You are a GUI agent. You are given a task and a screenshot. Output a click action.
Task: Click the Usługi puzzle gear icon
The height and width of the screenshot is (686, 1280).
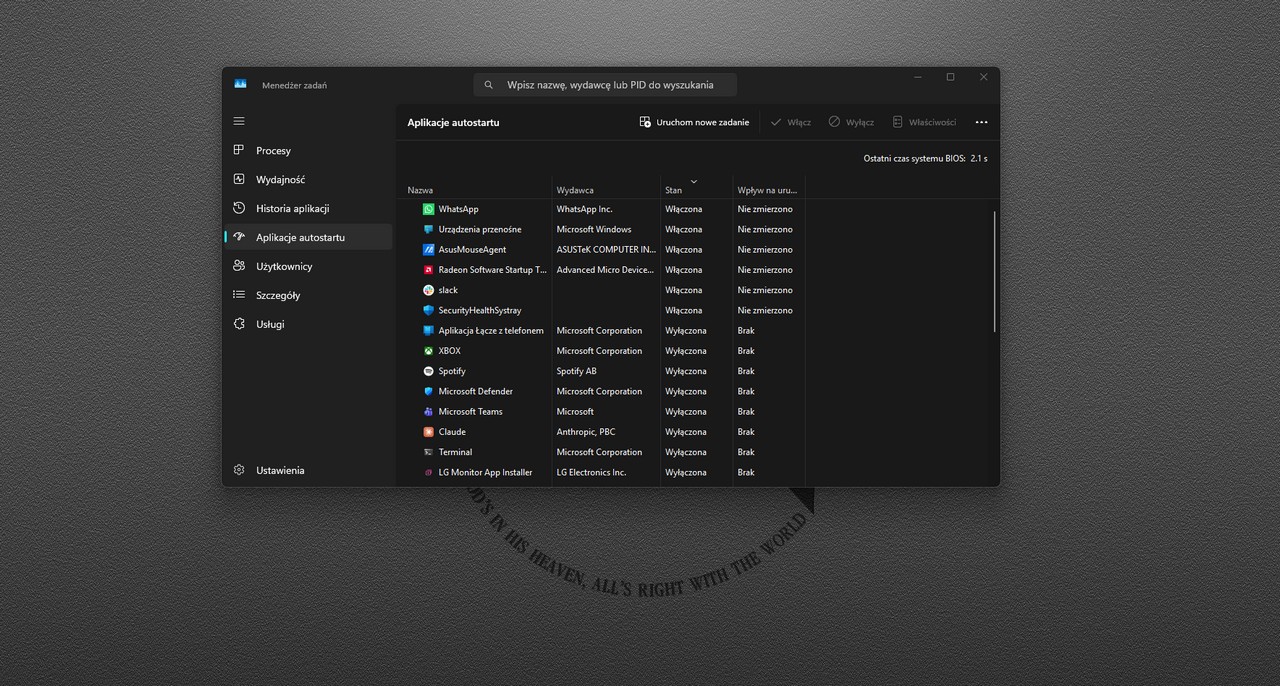coord(239,324)
